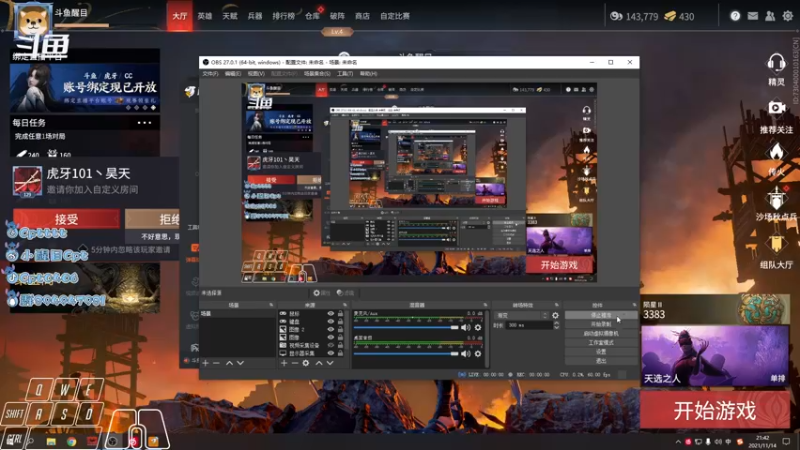Open transition properties gear beside 渐变
The width and height of the screenshot is (800, 450).
[555, 315]
